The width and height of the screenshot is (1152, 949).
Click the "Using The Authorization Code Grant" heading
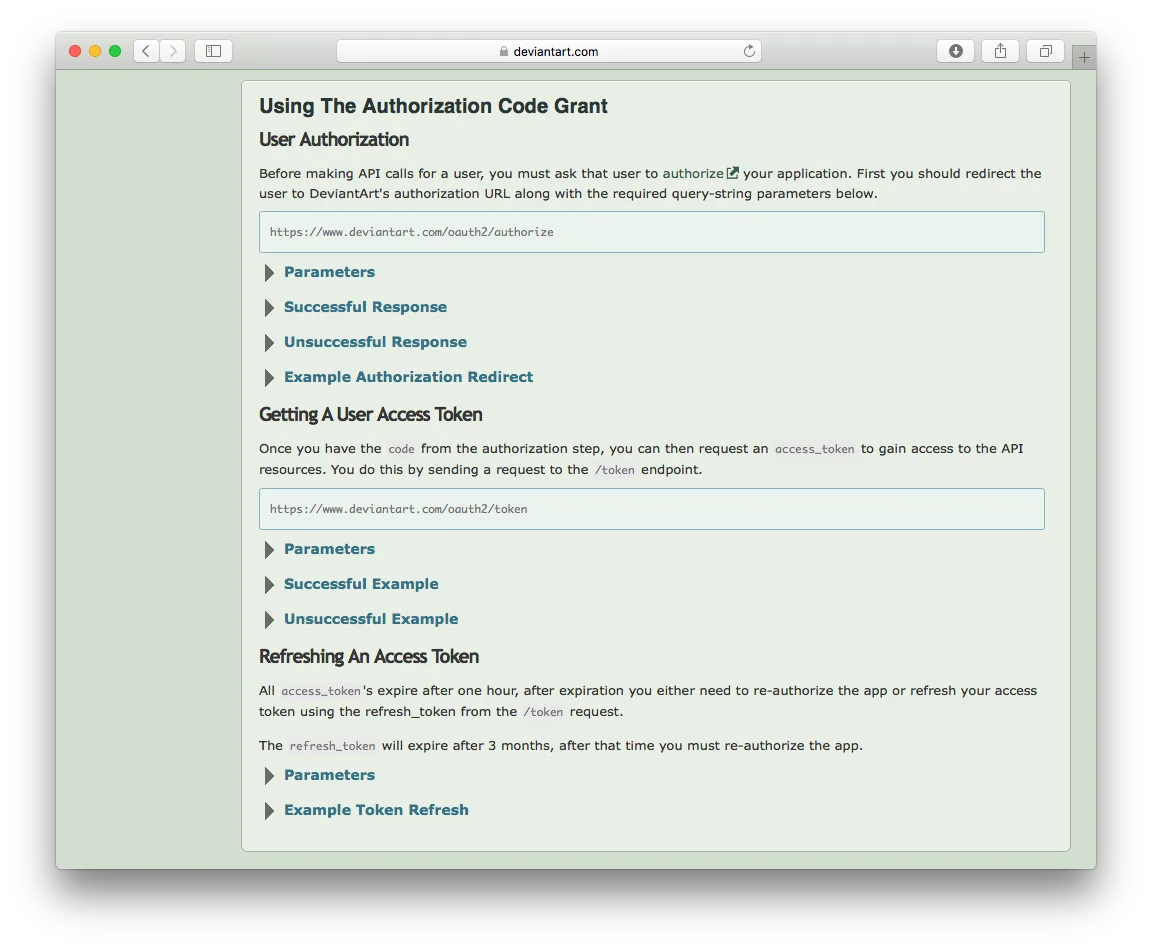(x=433, y=106)
